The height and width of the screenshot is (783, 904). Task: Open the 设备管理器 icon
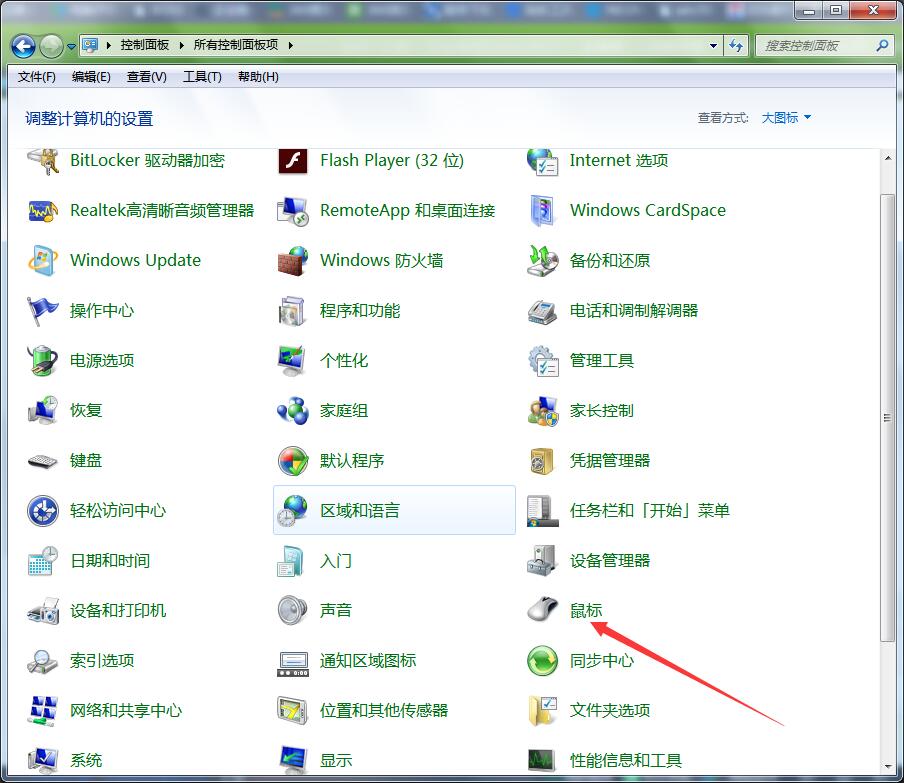point(543,560)
